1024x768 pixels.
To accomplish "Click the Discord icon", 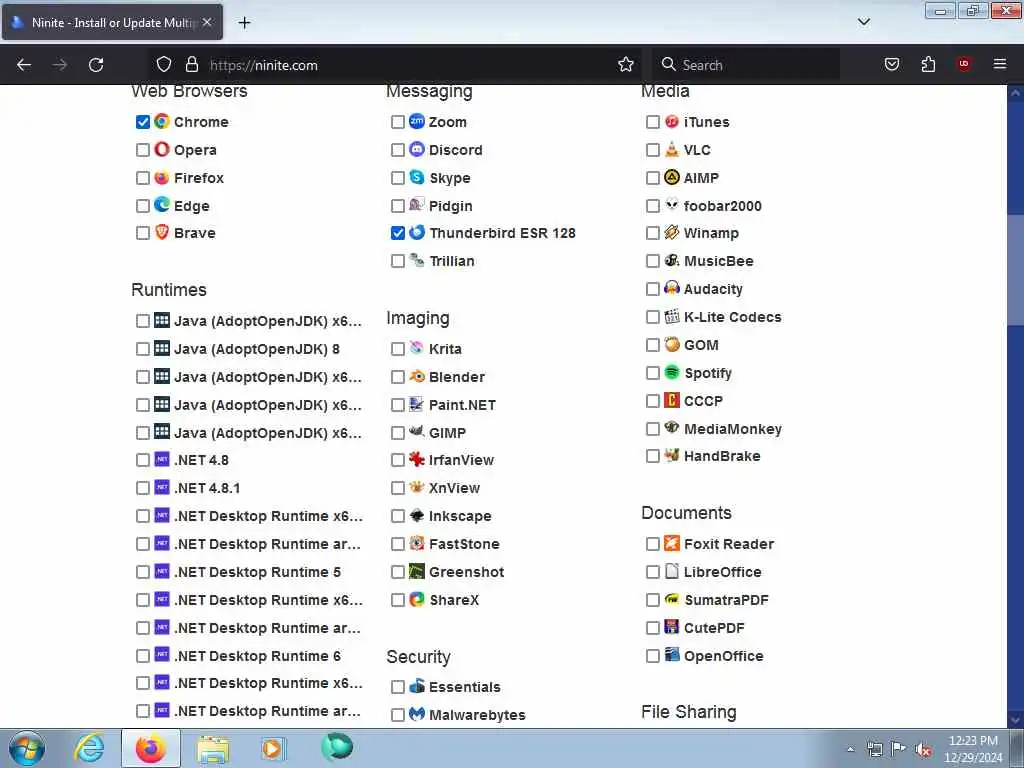I will pyautogui.click(x=417, y=150).
